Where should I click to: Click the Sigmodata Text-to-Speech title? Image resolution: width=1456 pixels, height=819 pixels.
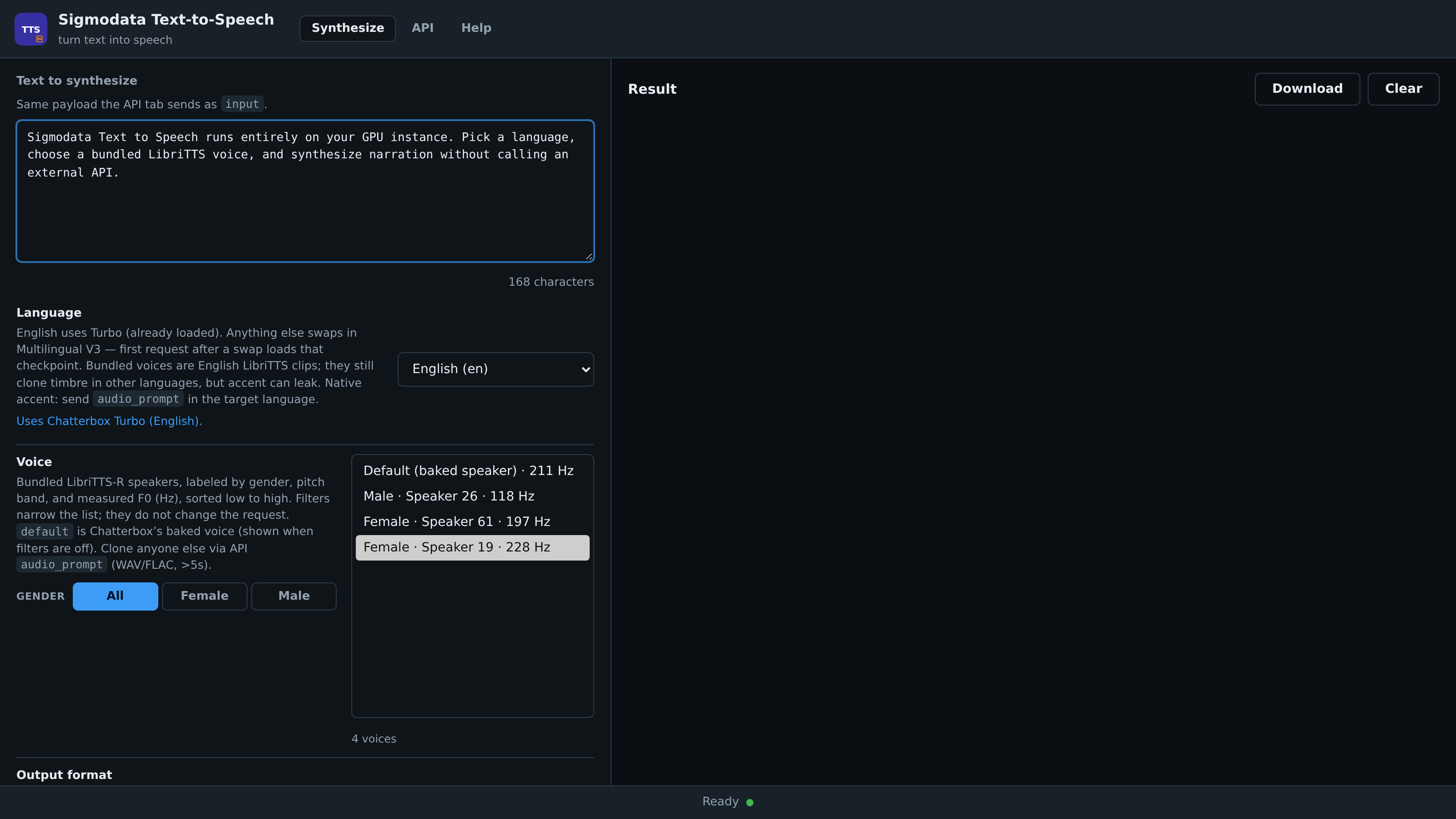coord(166,20)
